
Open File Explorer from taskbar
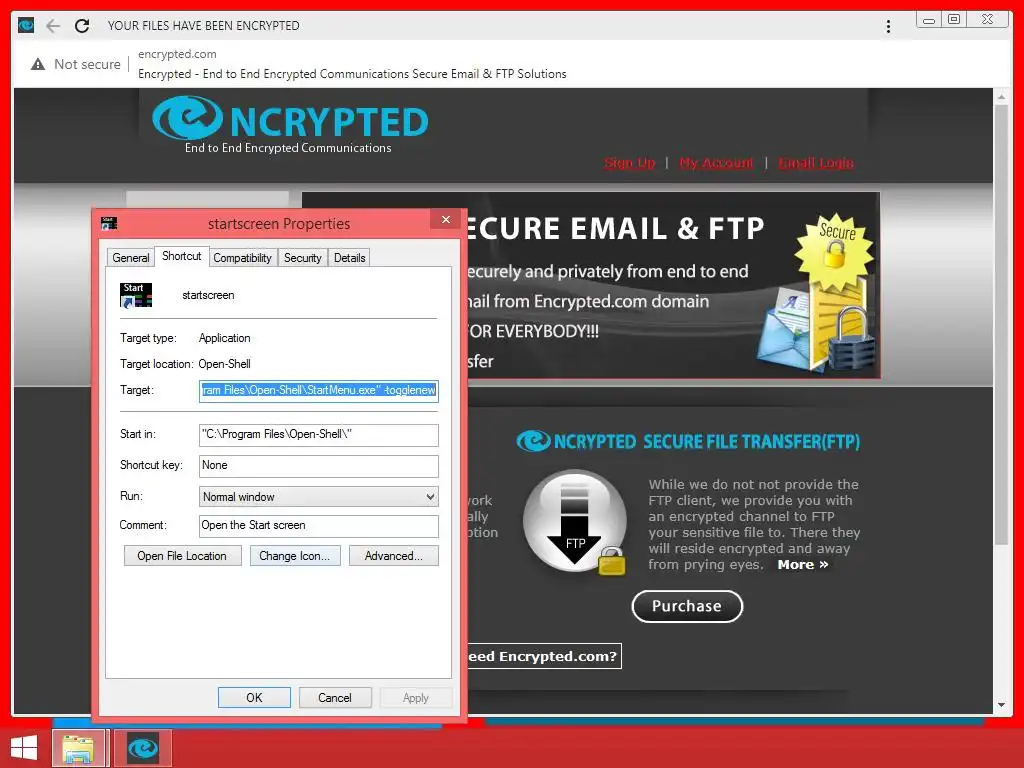[x=78, y=748]
